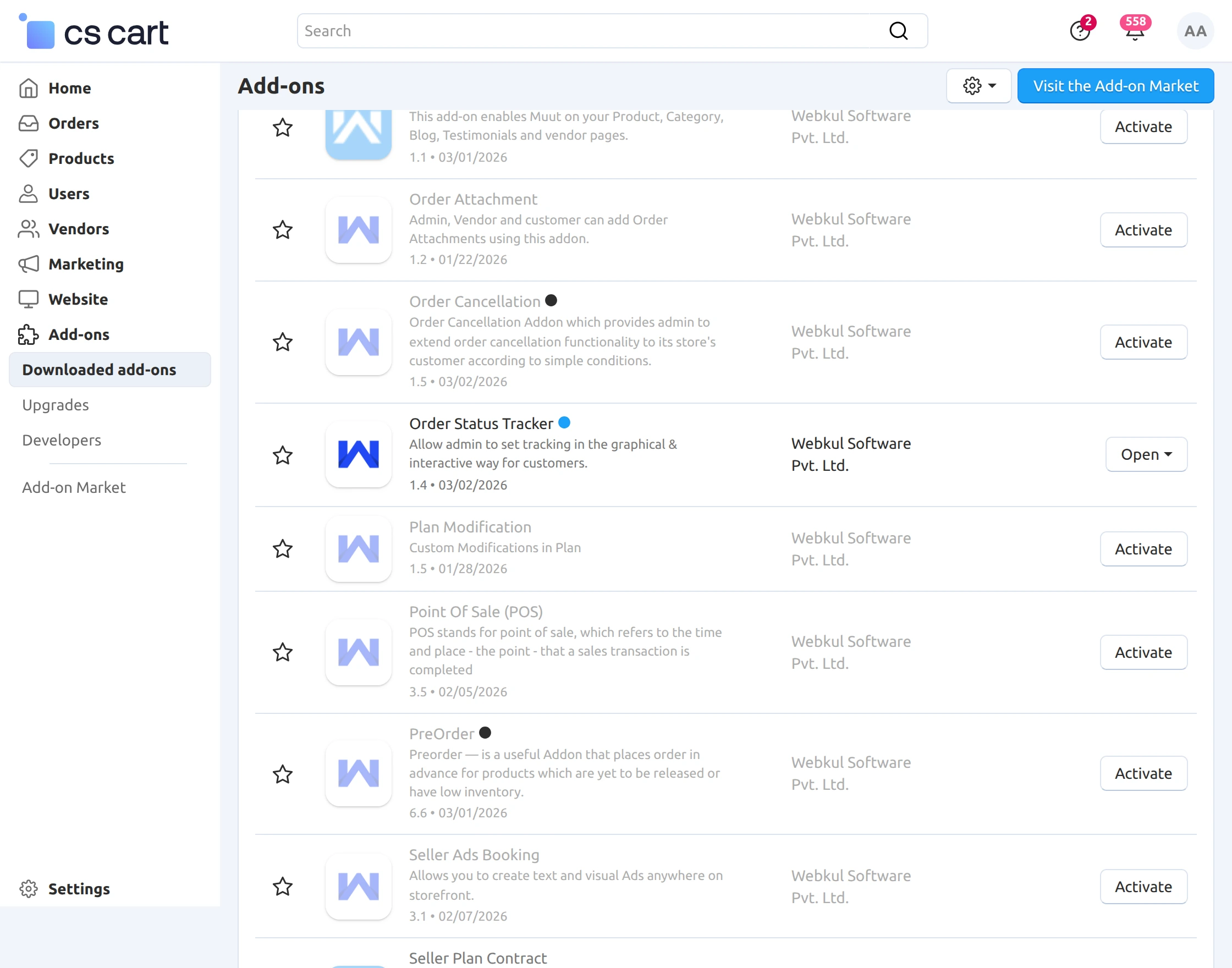
Task: Open the AA user avatar
Action: point(1195,31)
